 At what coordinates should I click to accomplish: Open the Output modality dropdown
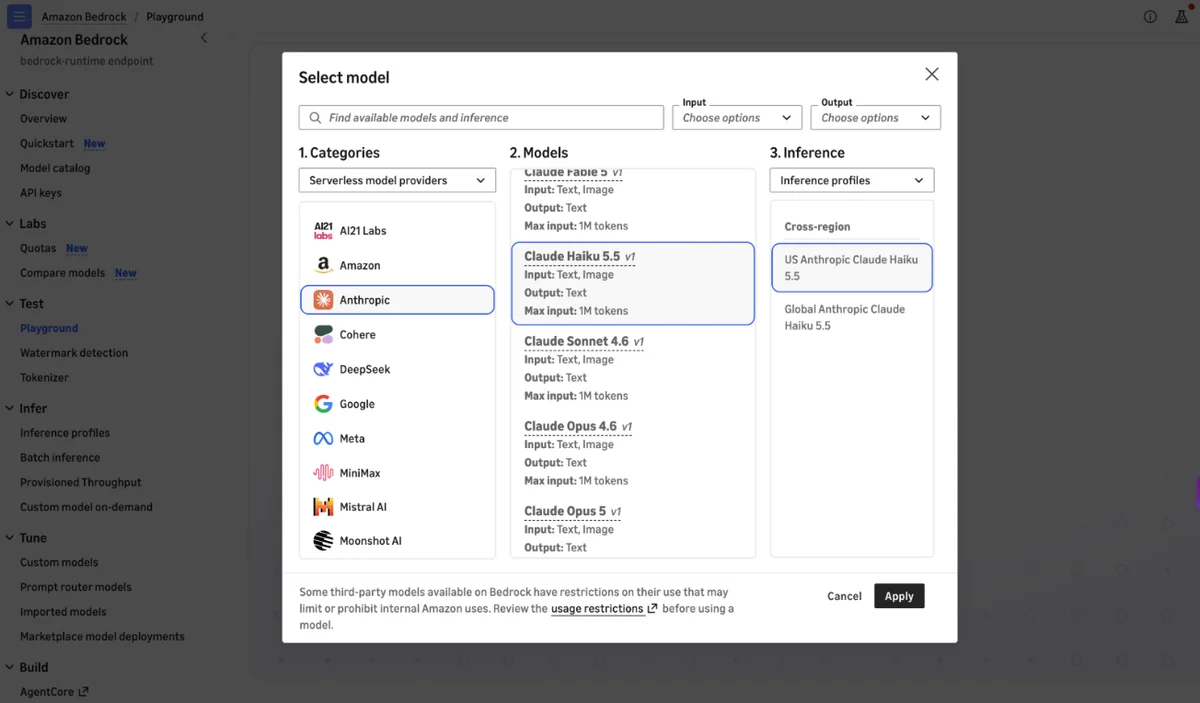875,118
